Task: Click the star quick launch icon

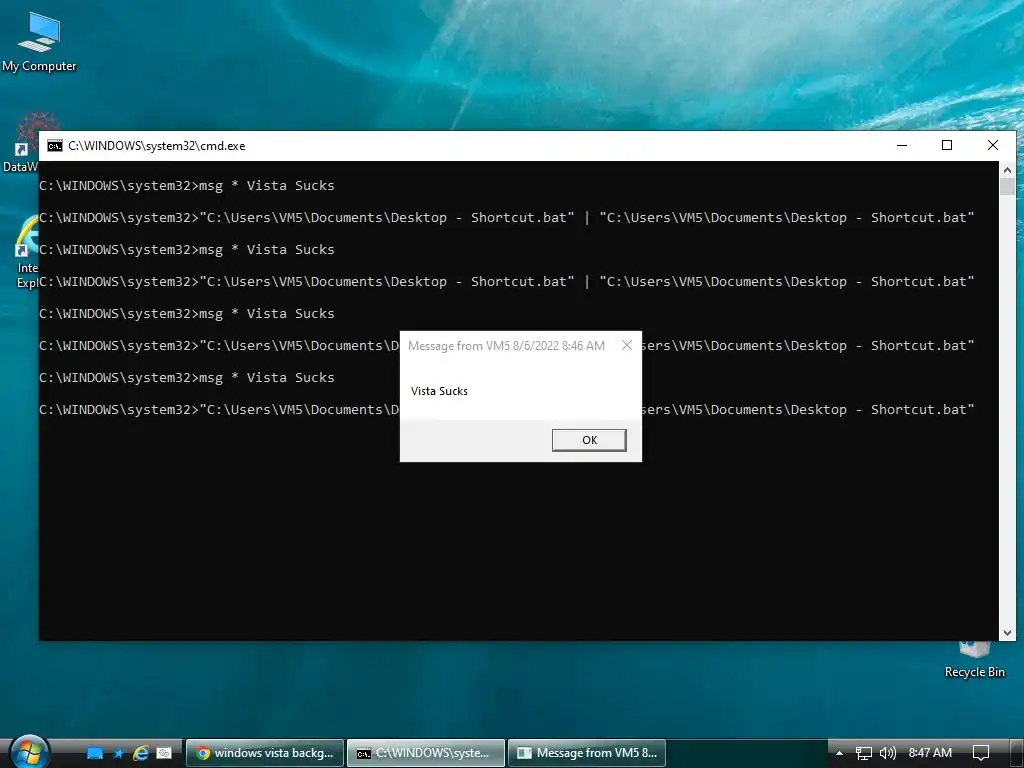Action: click(119, 753)
